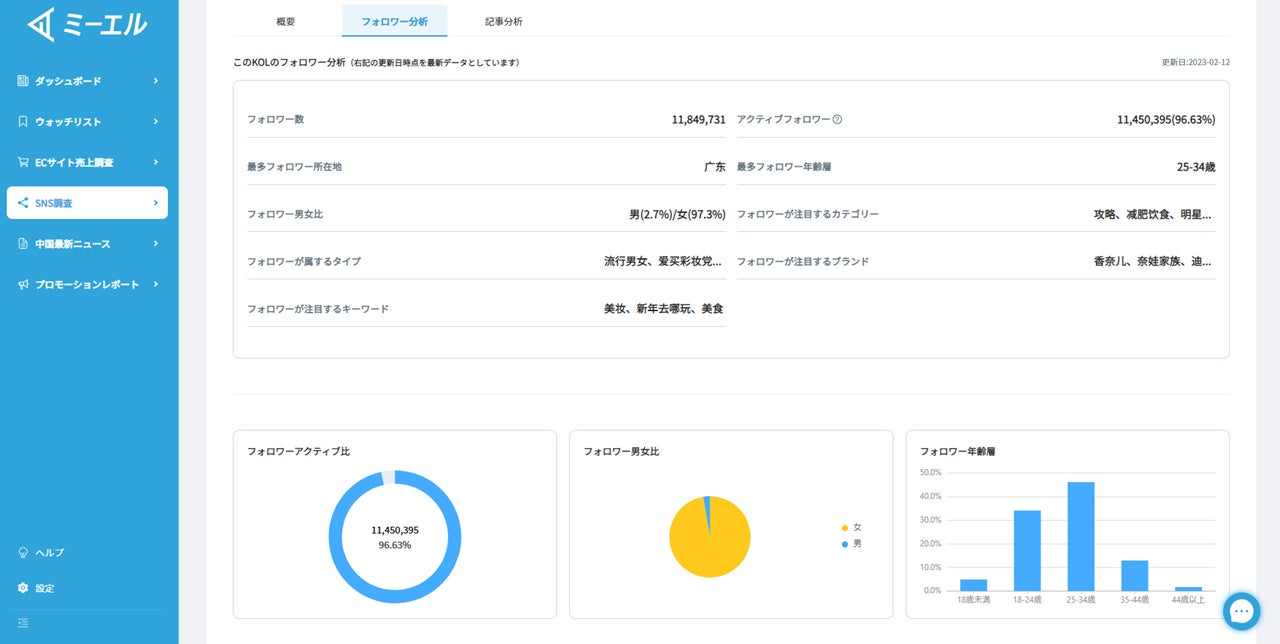
Task: Open the 設定 gear icon
Action: point(22,588)
